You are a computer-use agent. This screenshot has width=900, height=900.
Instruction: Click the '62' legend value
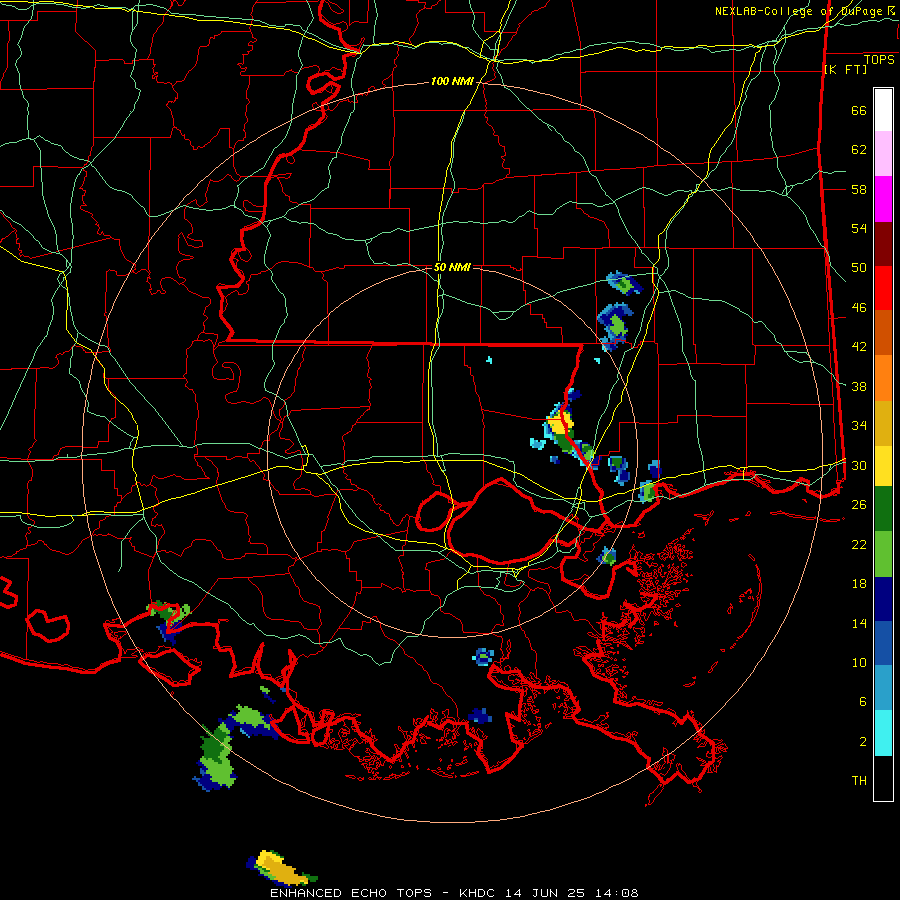pos(859,150)
